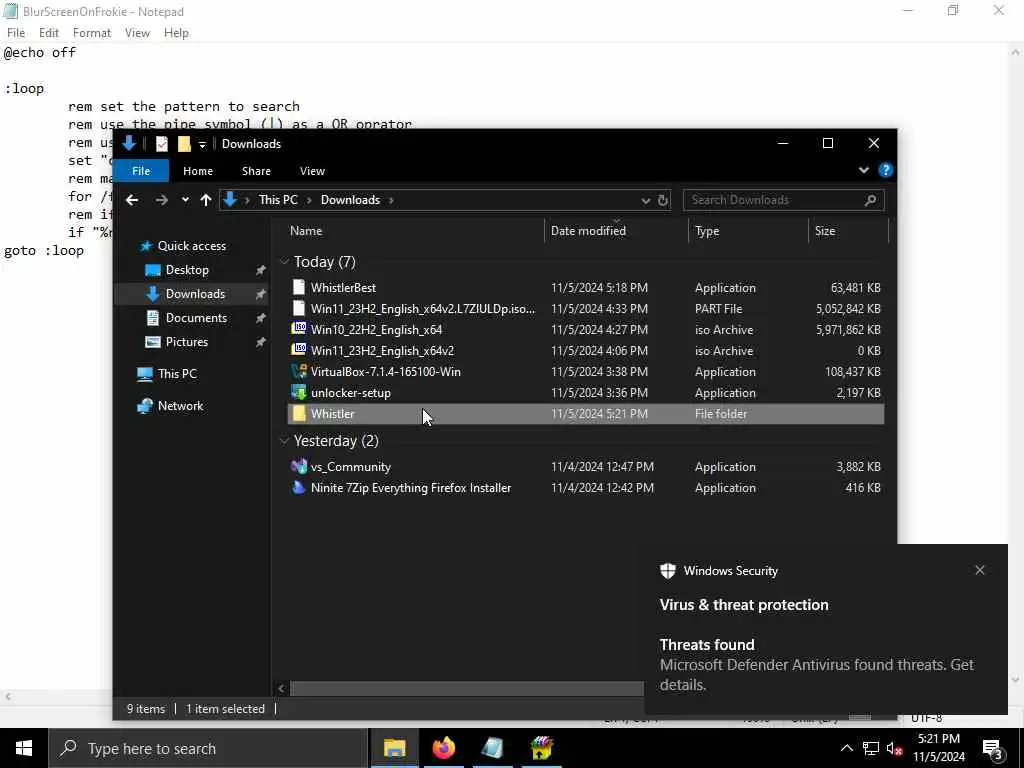This screenshot has height=768, width=1024.
Task: Open the WinRAR taskbar icon
Action: click(x=541, y=748)
